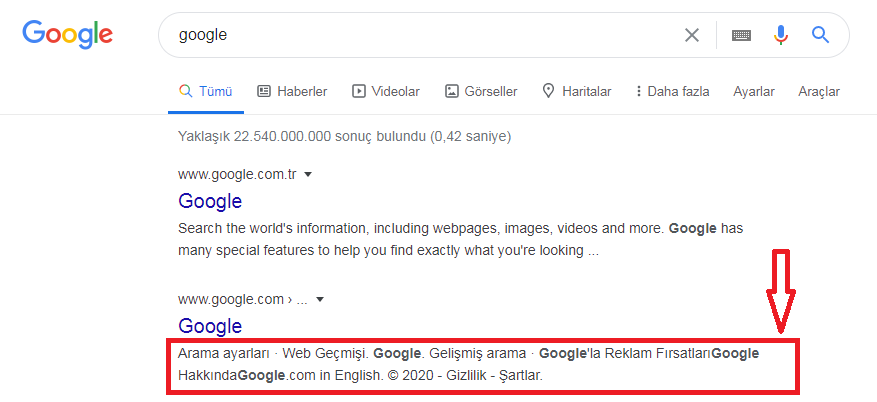
Task: Open the Araçlar tools option
Action: (x=819, y=91)
